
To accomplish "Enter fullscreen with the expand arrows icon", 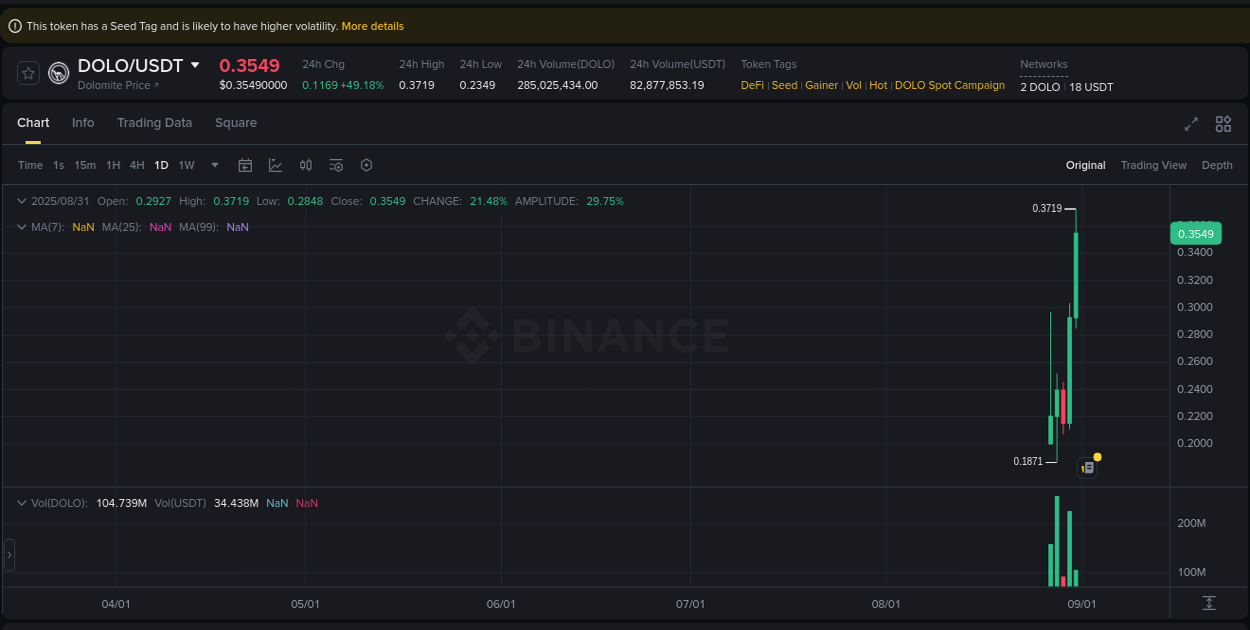I will (1190, 124).
